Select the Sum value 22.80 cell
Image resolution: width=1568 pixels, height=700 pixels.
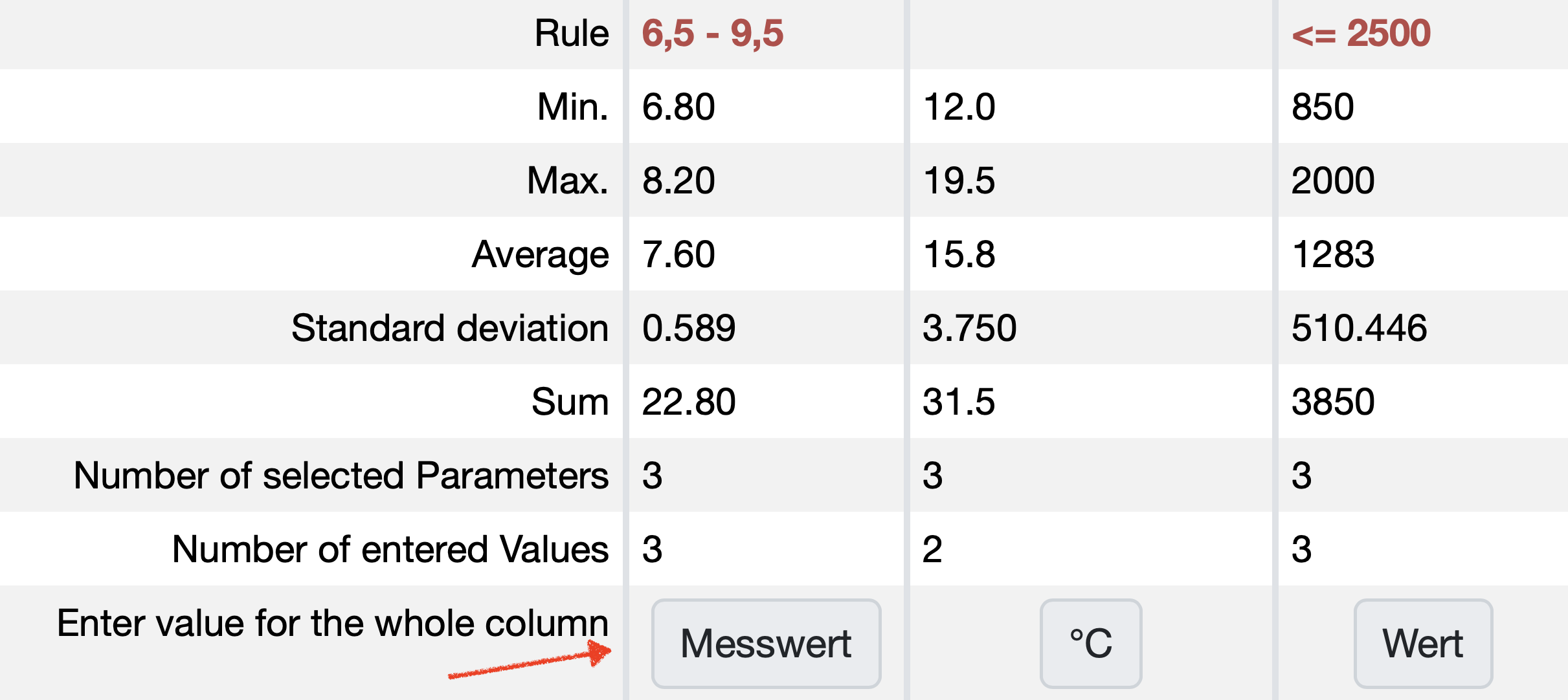[689, 402]
